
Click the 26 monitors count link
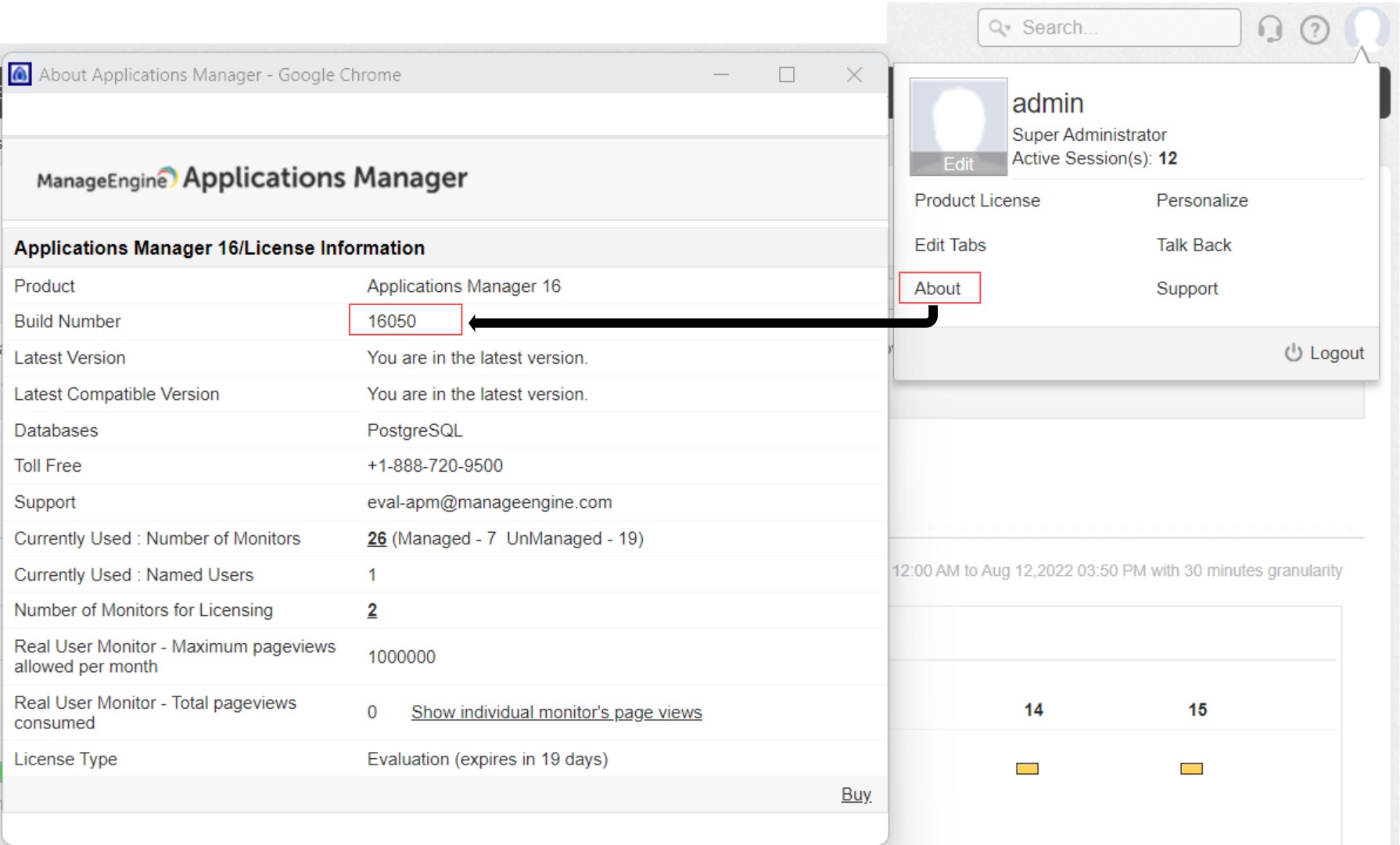click(x=377, y=538)
